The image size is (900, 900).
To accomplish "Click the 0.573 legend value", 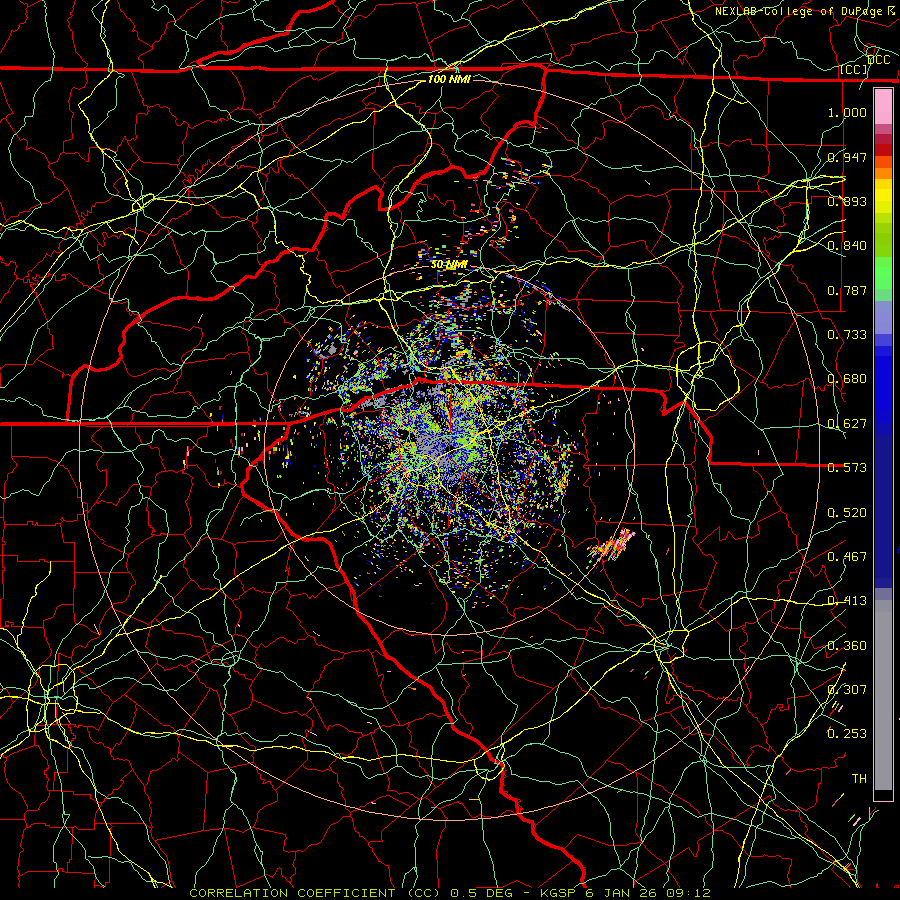I will pyautogui.click(x=847, y=468).
